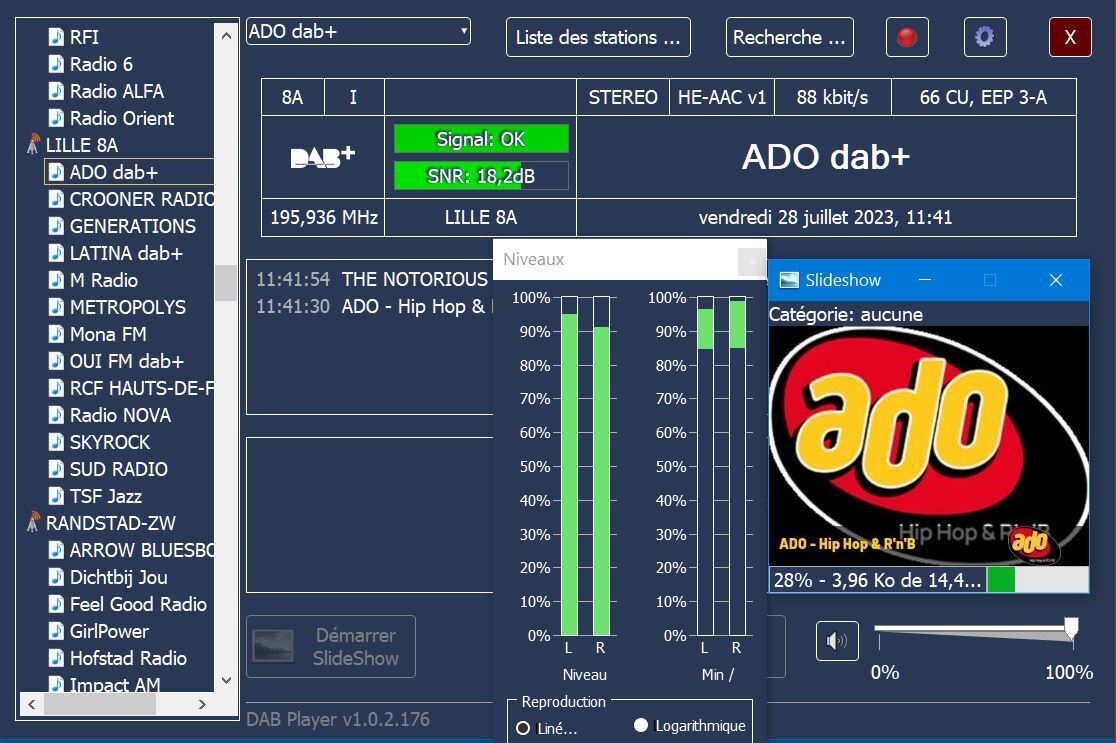
Task: Click the Slideshow window title icon
Action: pos(789,280)
